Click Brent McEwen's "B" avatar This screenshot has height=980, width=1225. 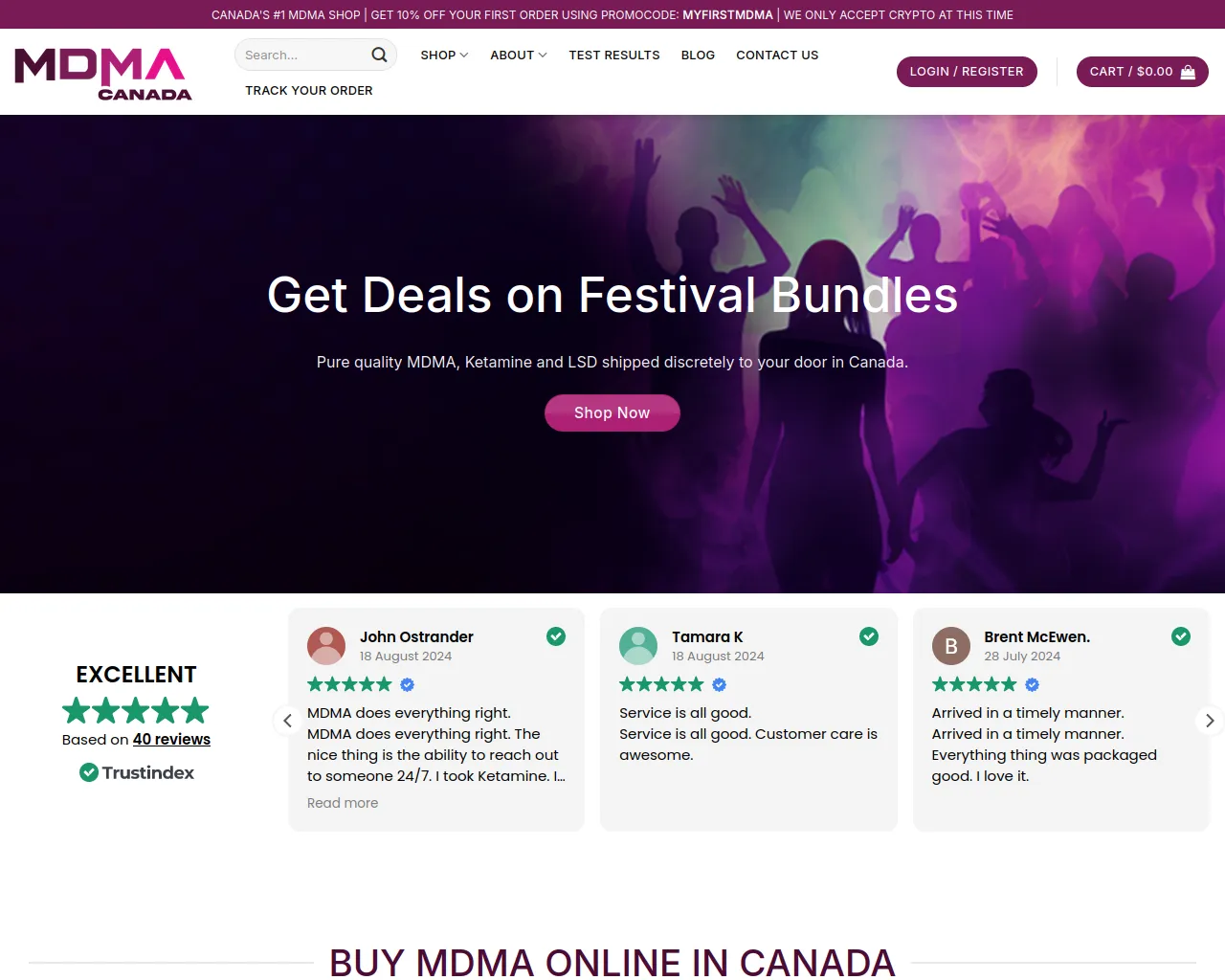tap(951, 646)
